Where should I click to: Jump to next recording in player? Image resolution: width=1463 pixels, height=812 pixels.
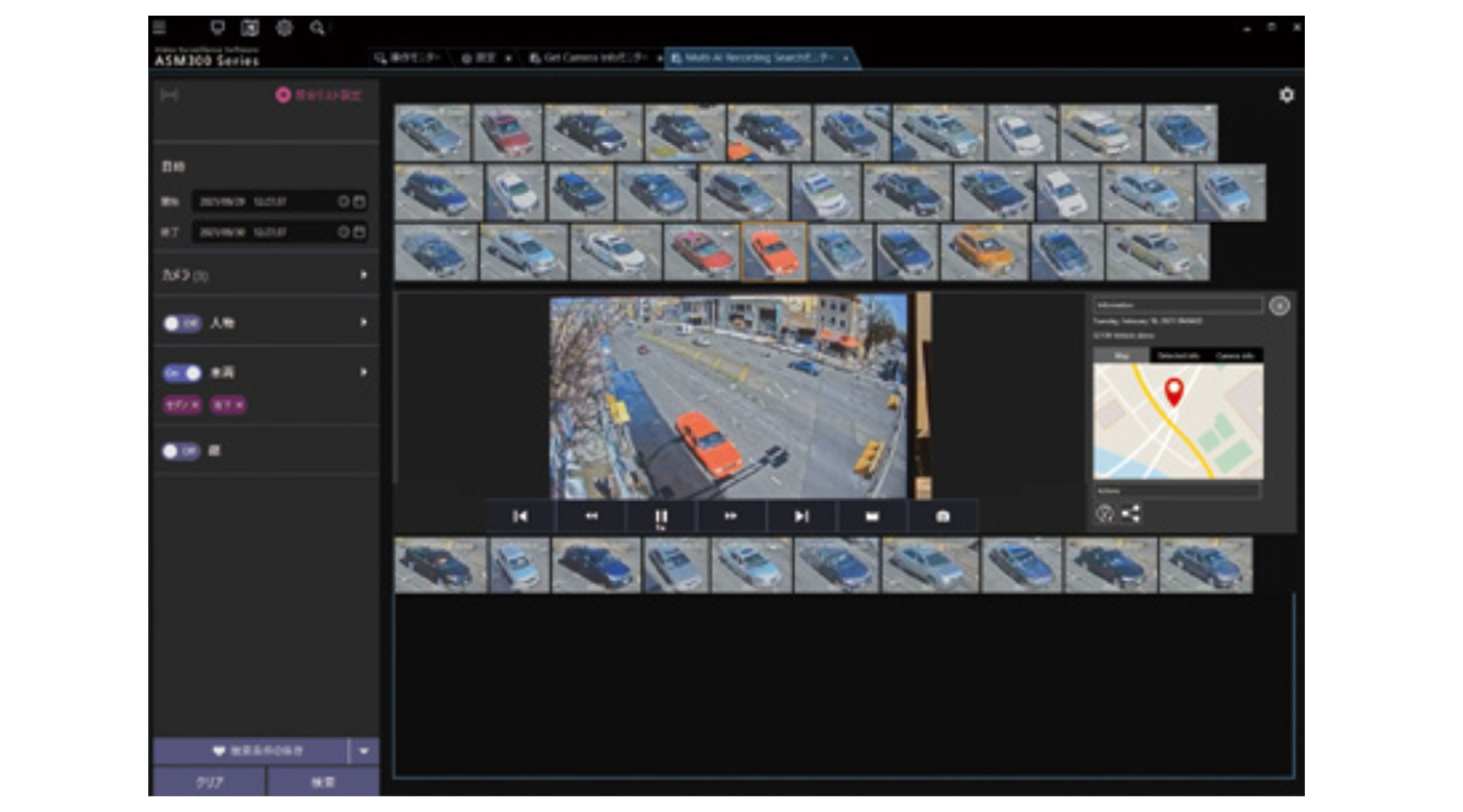point(802,516)
